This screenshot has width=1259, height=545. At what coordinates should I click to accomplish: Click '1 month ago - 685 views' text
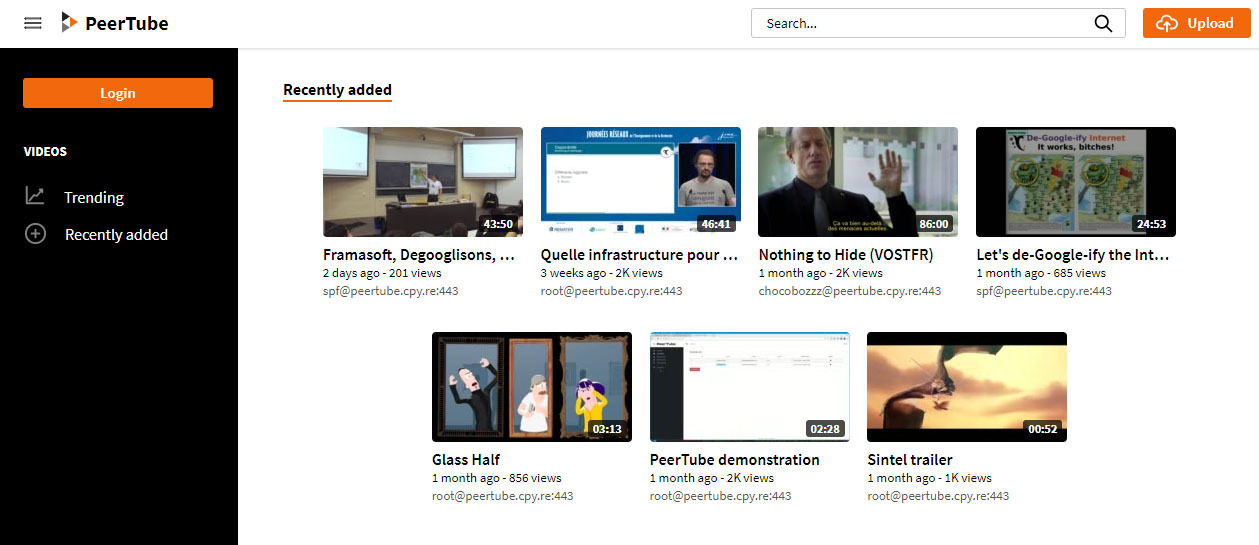click(x=1041, y=273)
